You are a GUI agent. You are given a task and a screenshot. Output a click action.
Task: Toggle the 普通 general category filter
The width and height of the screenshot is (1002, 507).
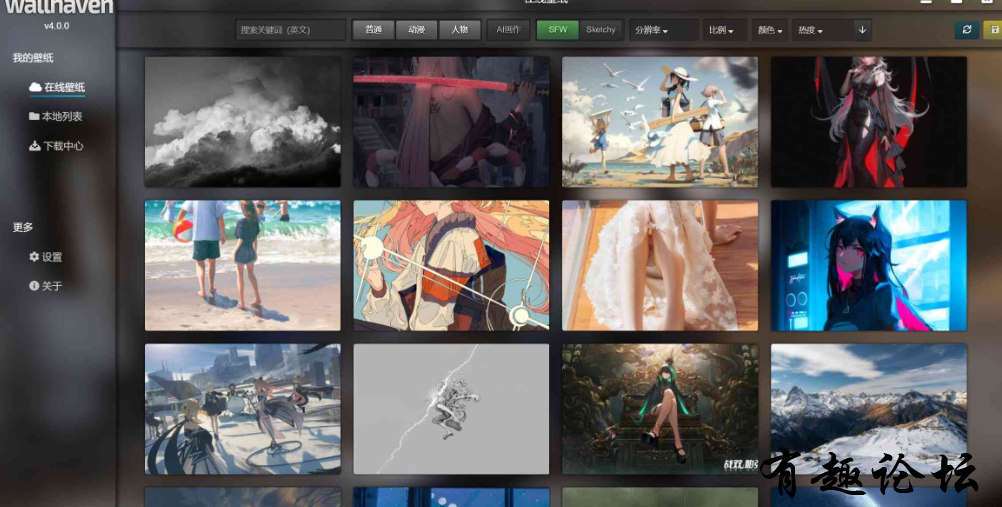373,30
